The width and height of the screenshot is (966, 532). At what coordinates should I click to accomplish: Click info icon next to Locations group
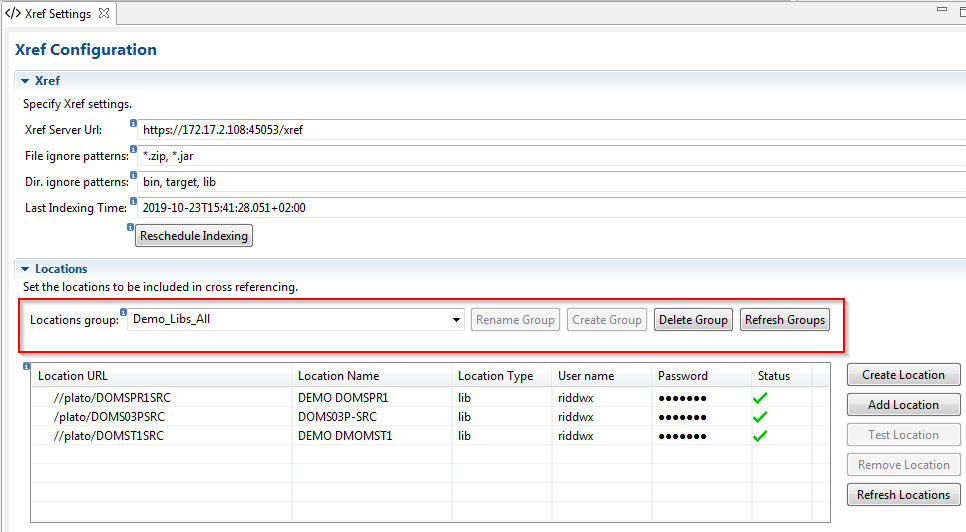pos(123,312)
